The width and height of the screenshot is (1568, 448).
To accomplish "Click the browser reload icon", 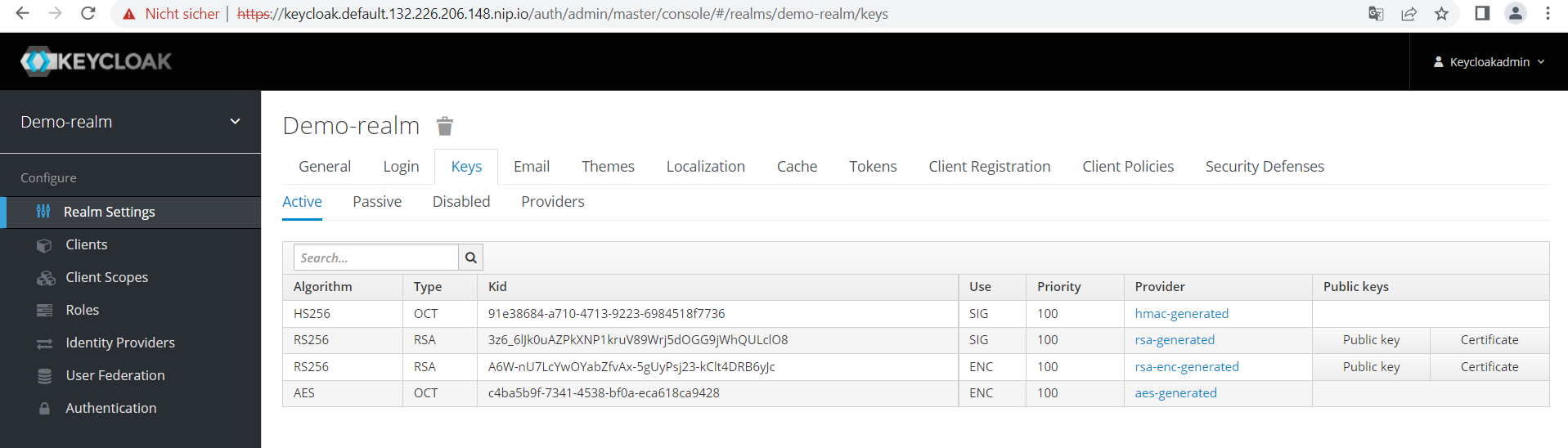I will 88,14.
